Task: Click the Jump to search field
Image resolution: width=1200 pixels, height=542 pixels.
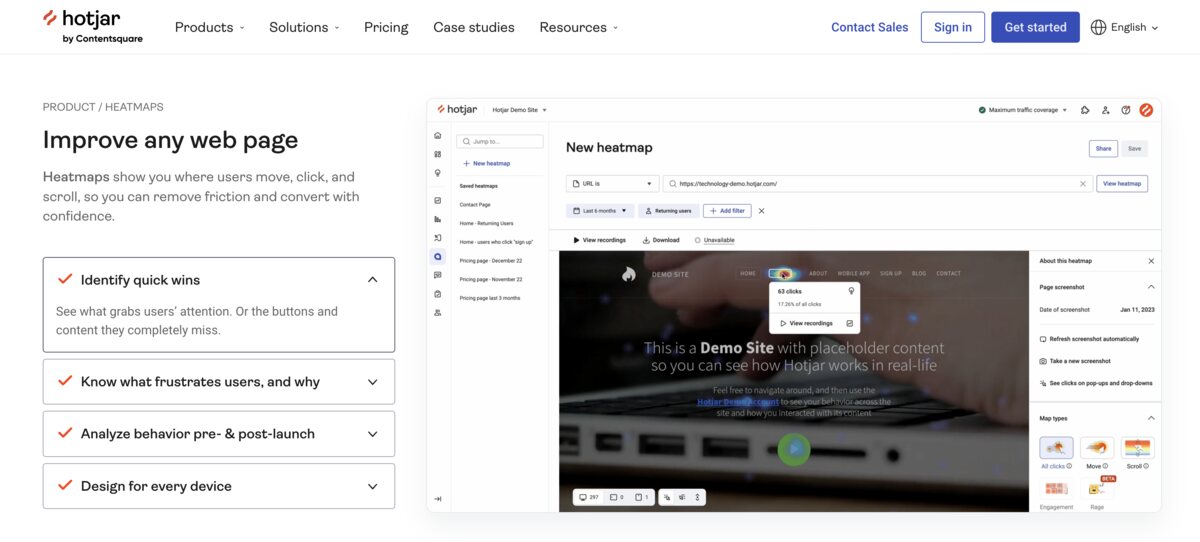Action: [500, 142]
